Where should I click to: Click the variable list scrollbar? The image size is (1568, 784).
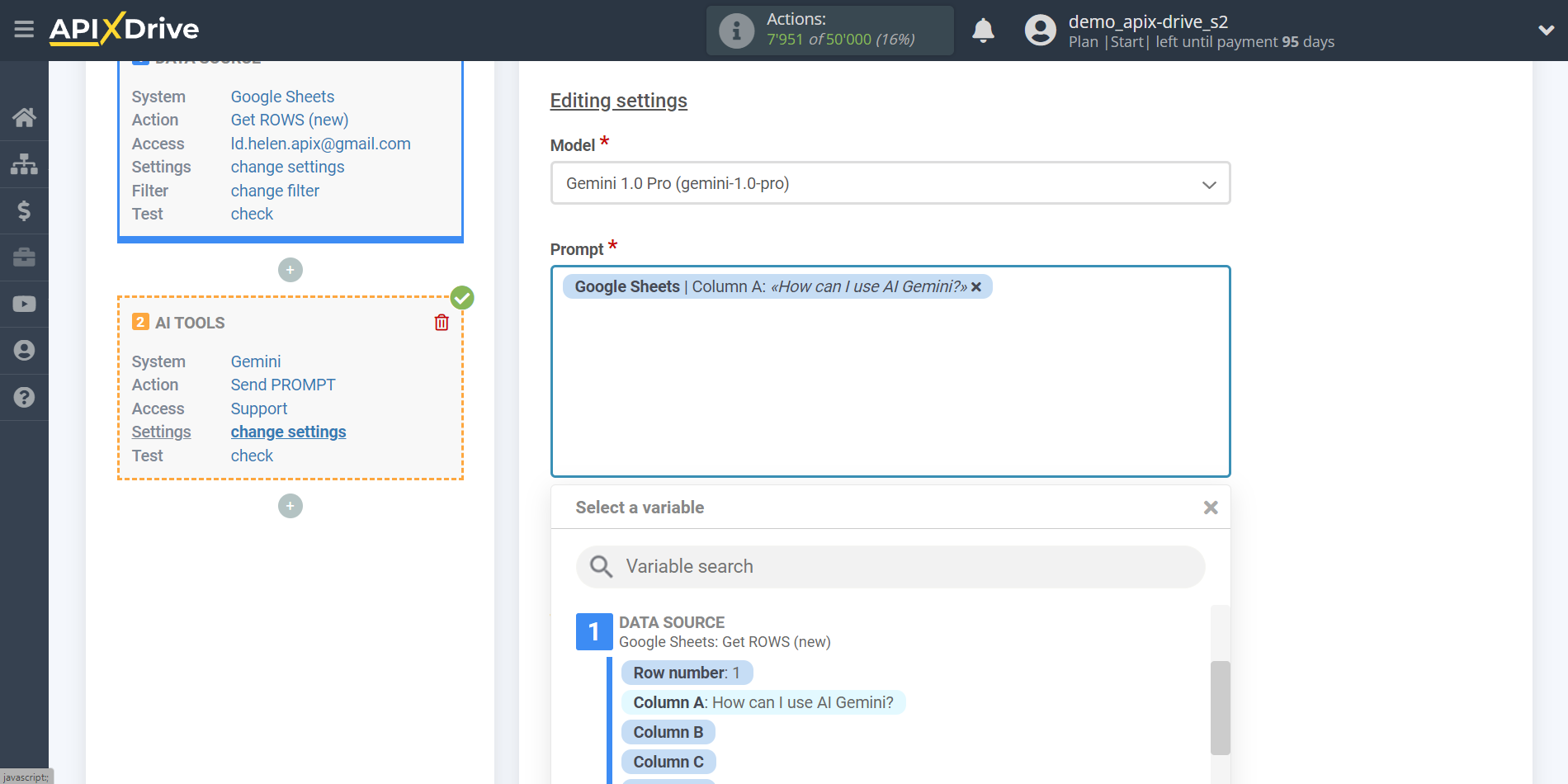click(x=1220, y=707)
